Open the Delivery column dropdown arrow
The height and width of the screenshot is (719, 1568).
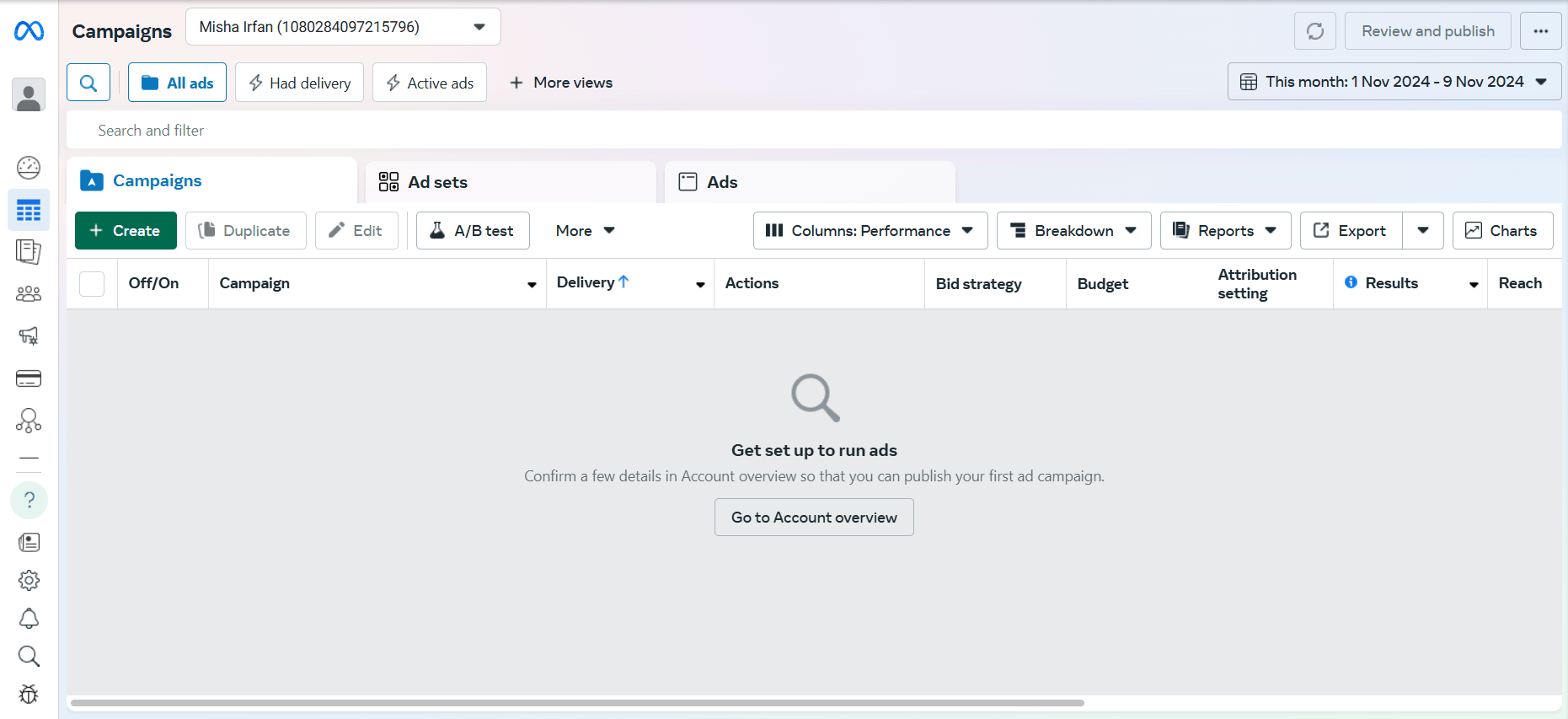(x=700, y=285)
